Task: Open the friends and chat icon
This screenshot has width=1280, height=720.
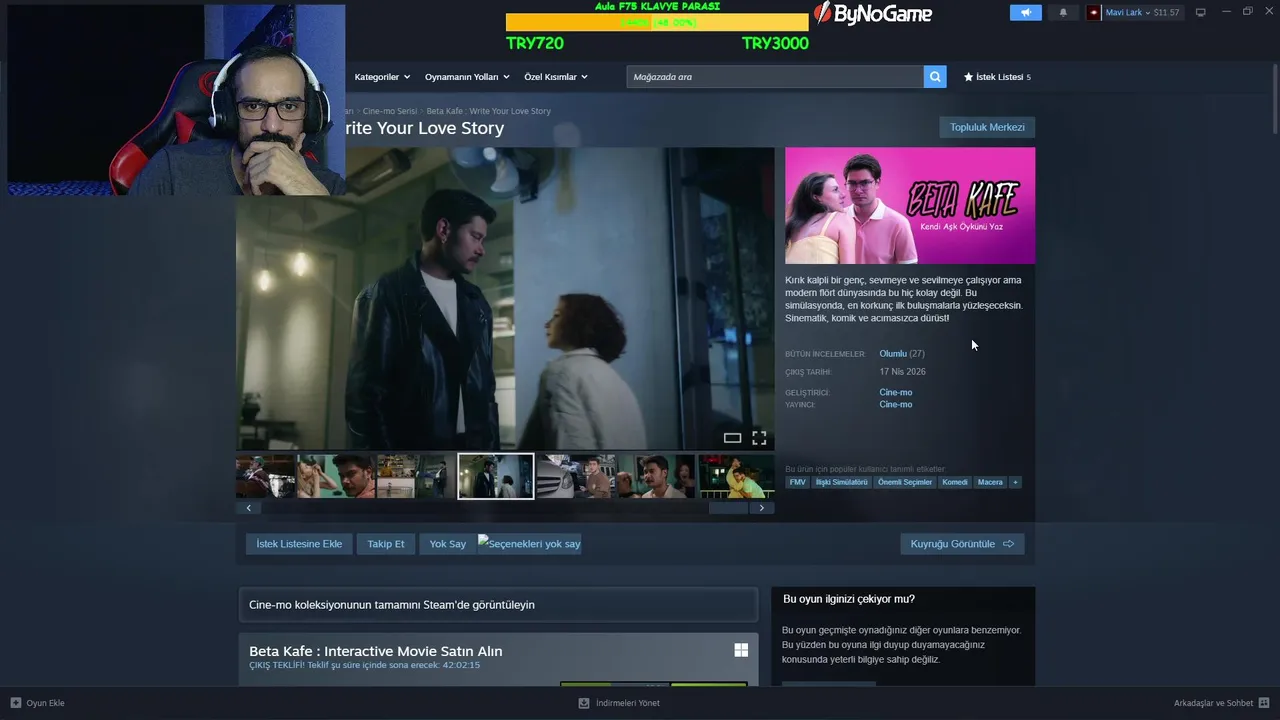Action: tap(1264, 703)
